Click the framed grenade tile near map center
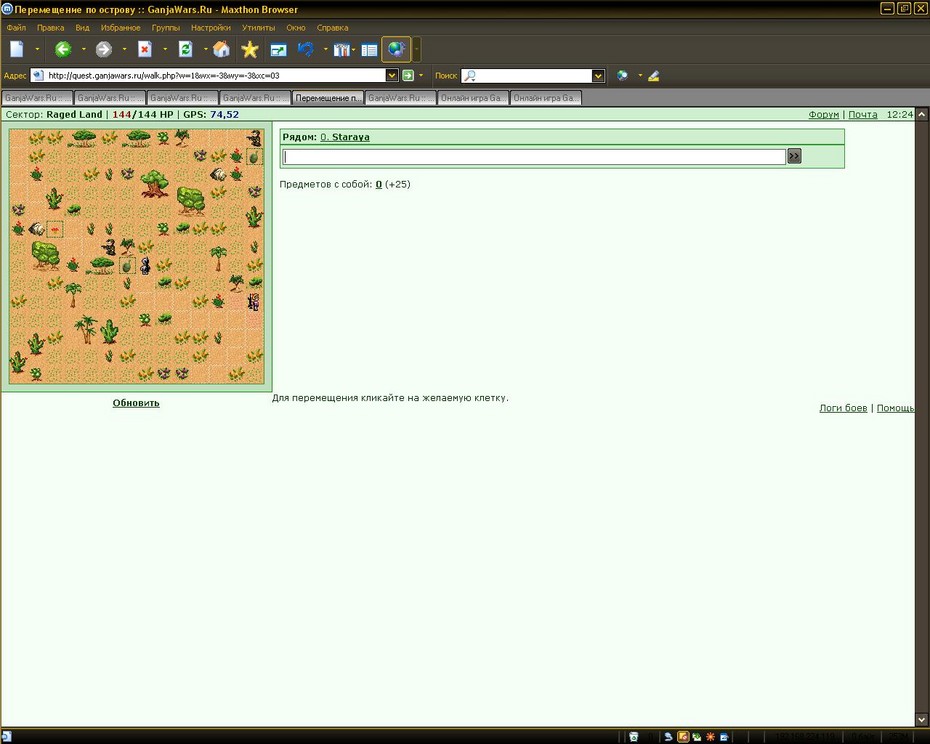This screenshot has height=744, width=930. pyautogui.click(x=127, y=265)
